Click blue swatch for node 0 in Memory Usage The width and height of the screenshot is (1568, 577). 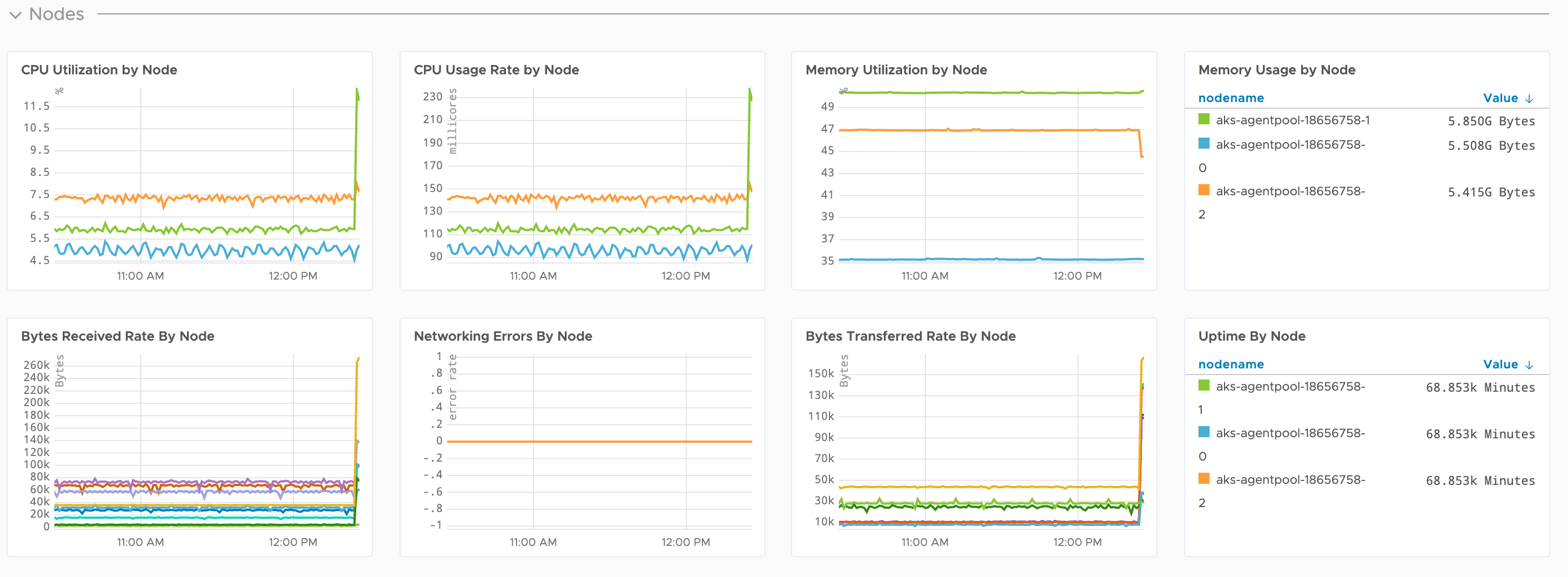point(1203,144)
